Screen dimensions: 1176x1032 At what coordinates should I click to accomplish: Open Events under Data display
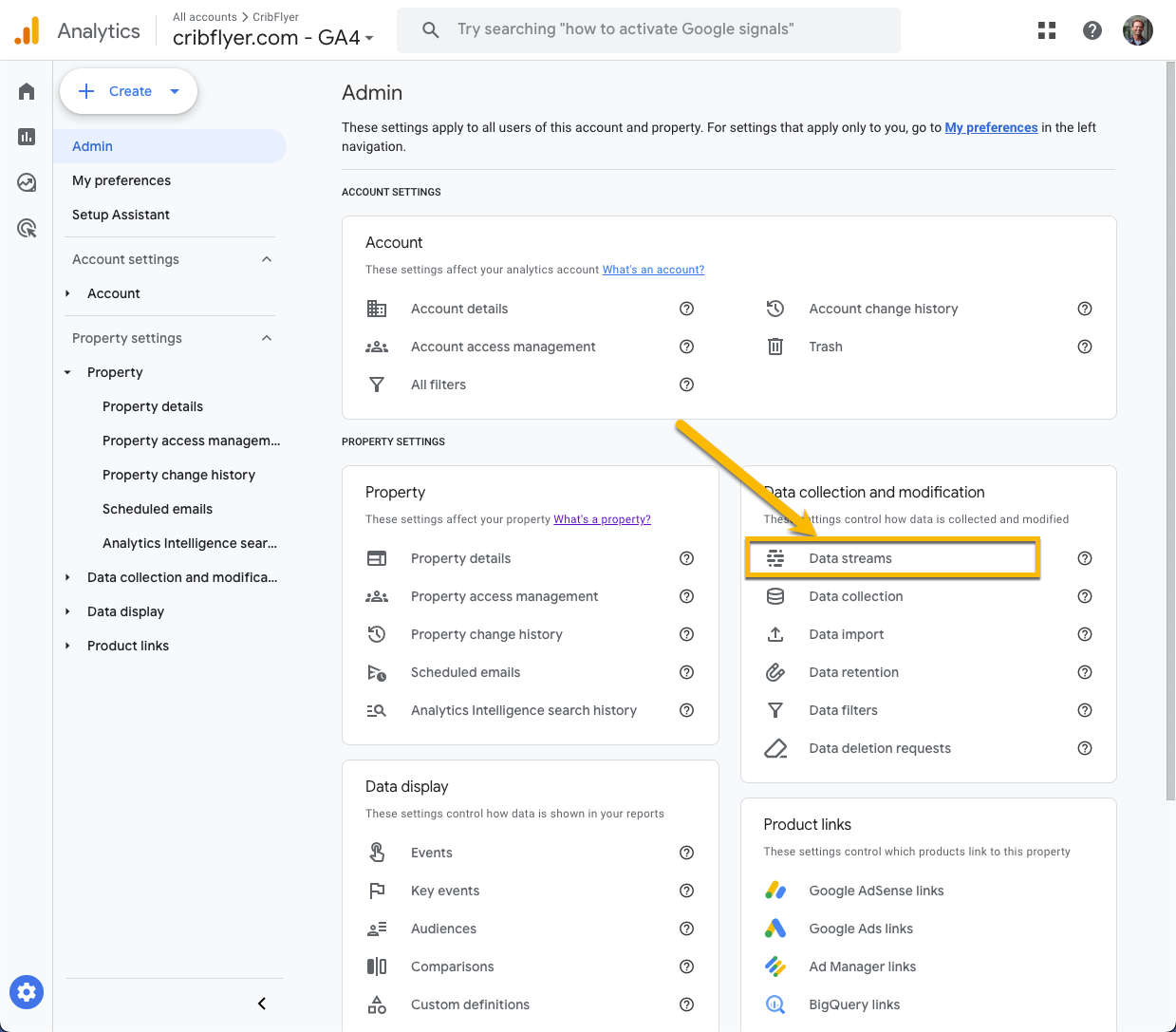[432, 853]
